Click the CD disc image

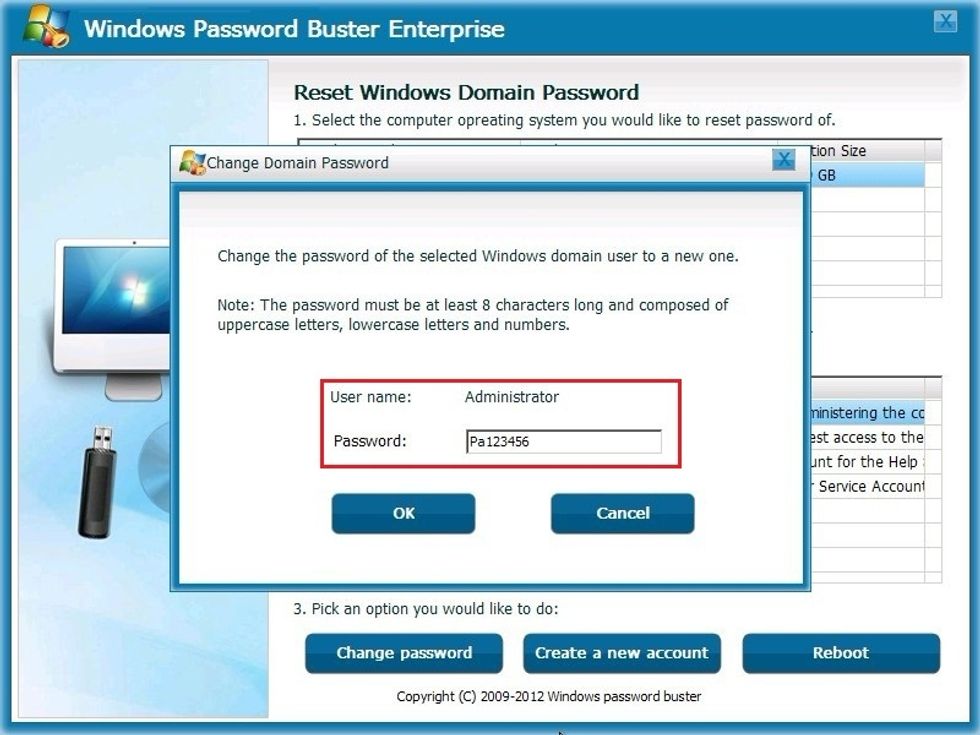(x=154, y=466)
